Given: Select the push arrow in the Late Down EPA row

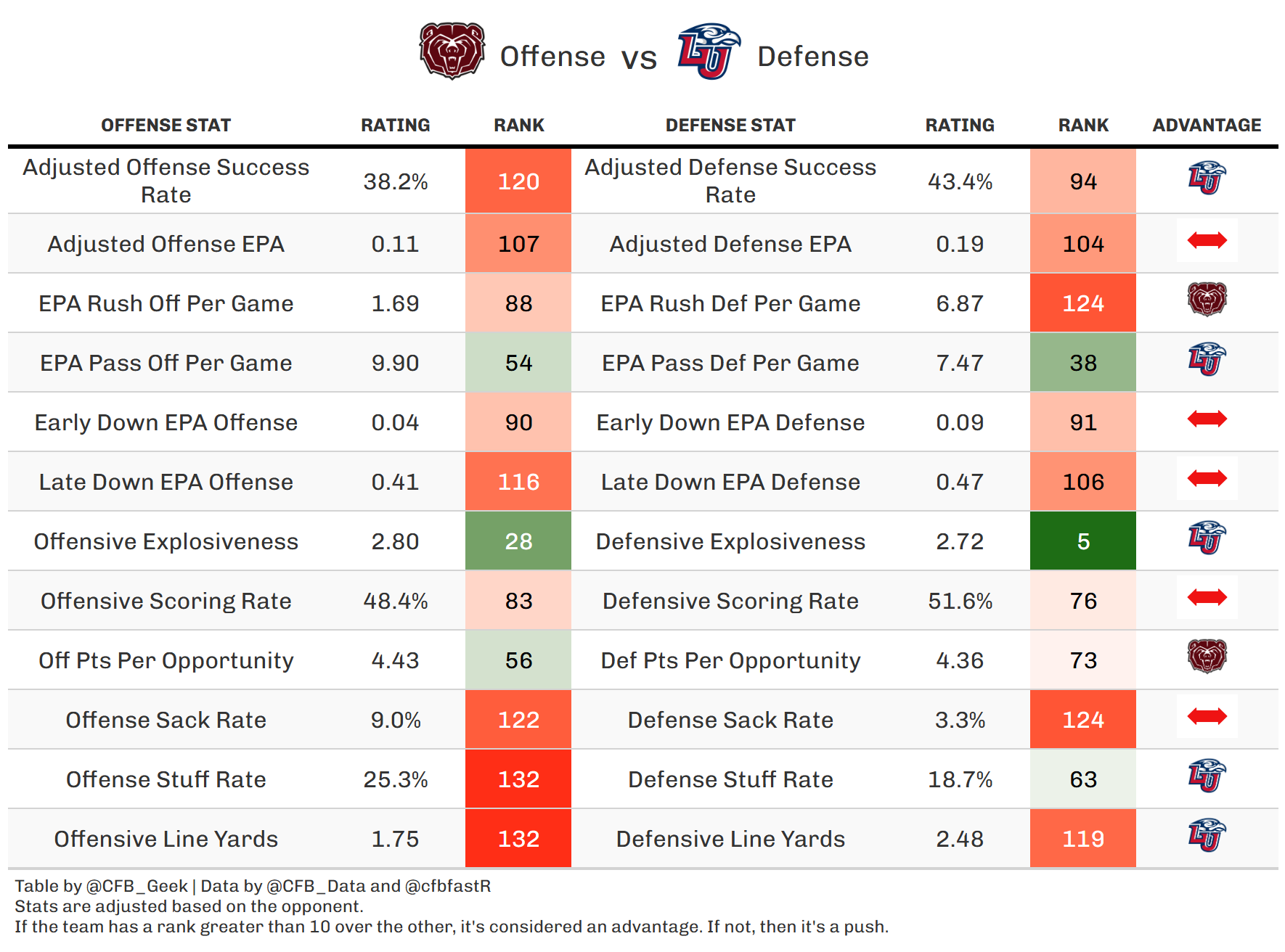Looking at the screenshot, I should (x=1207, y=478).
